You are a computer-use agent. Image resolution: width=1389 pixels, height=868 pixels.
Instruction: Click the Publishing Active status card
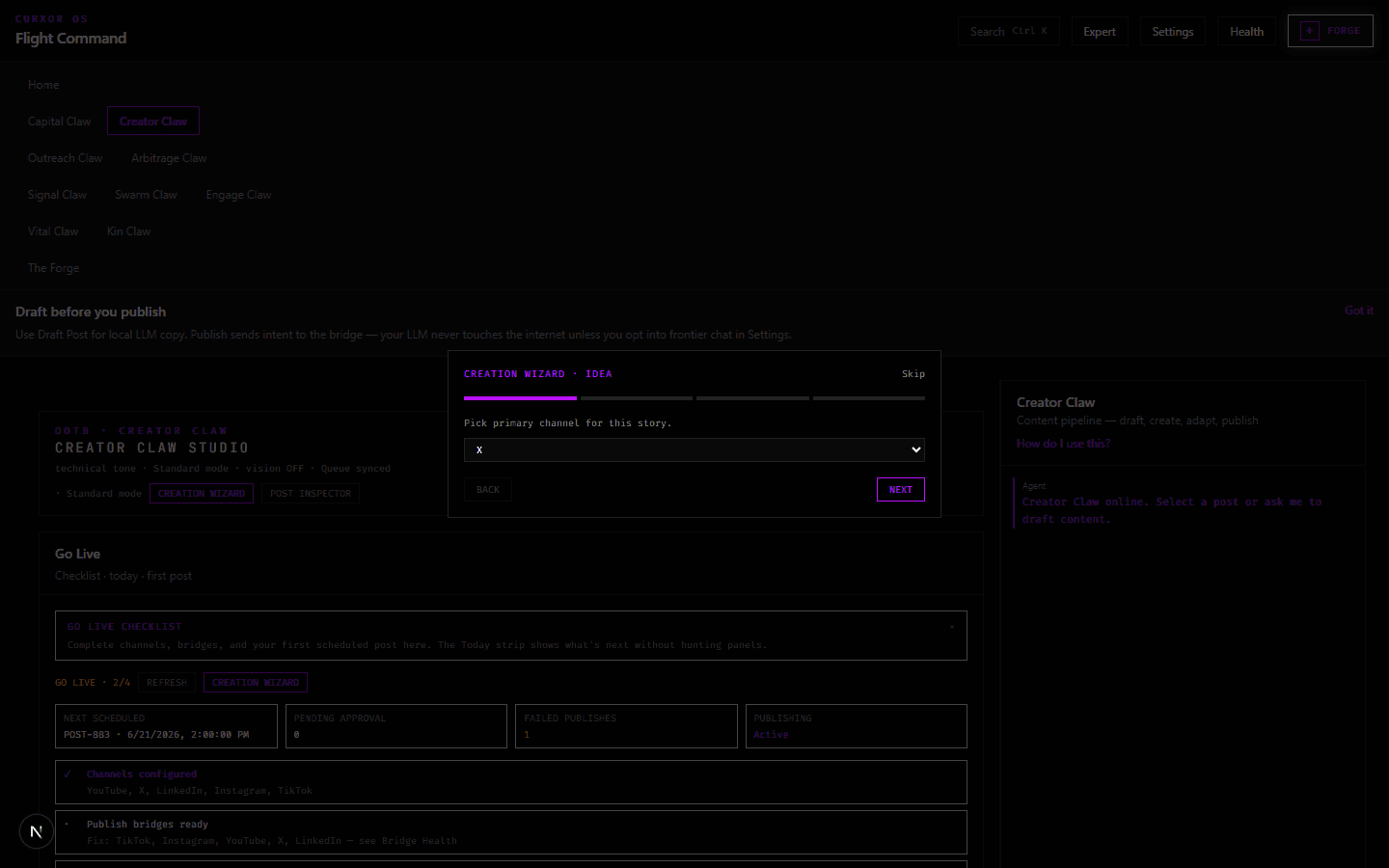pos(857,726)
